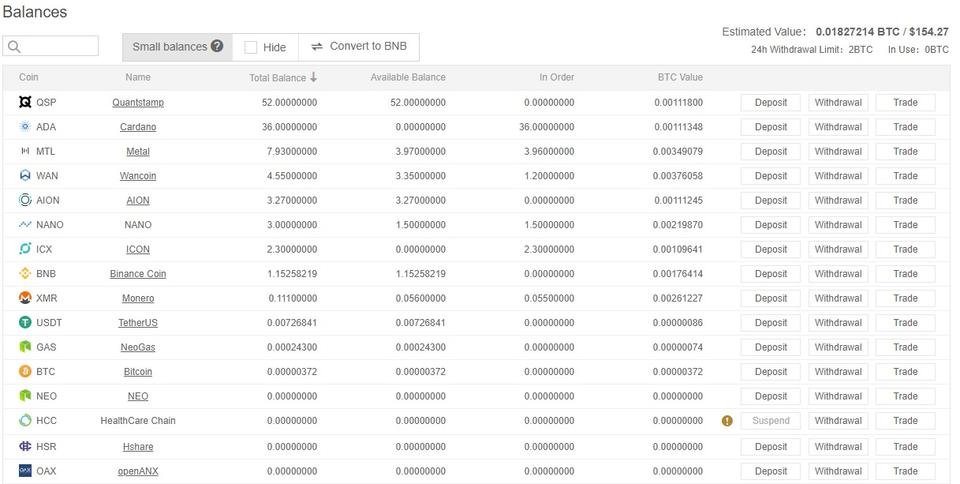Image resolution: width=960 pixels, height=484 pixels.
Task: Click Trade in the NANO row
Action: [906, 225]
